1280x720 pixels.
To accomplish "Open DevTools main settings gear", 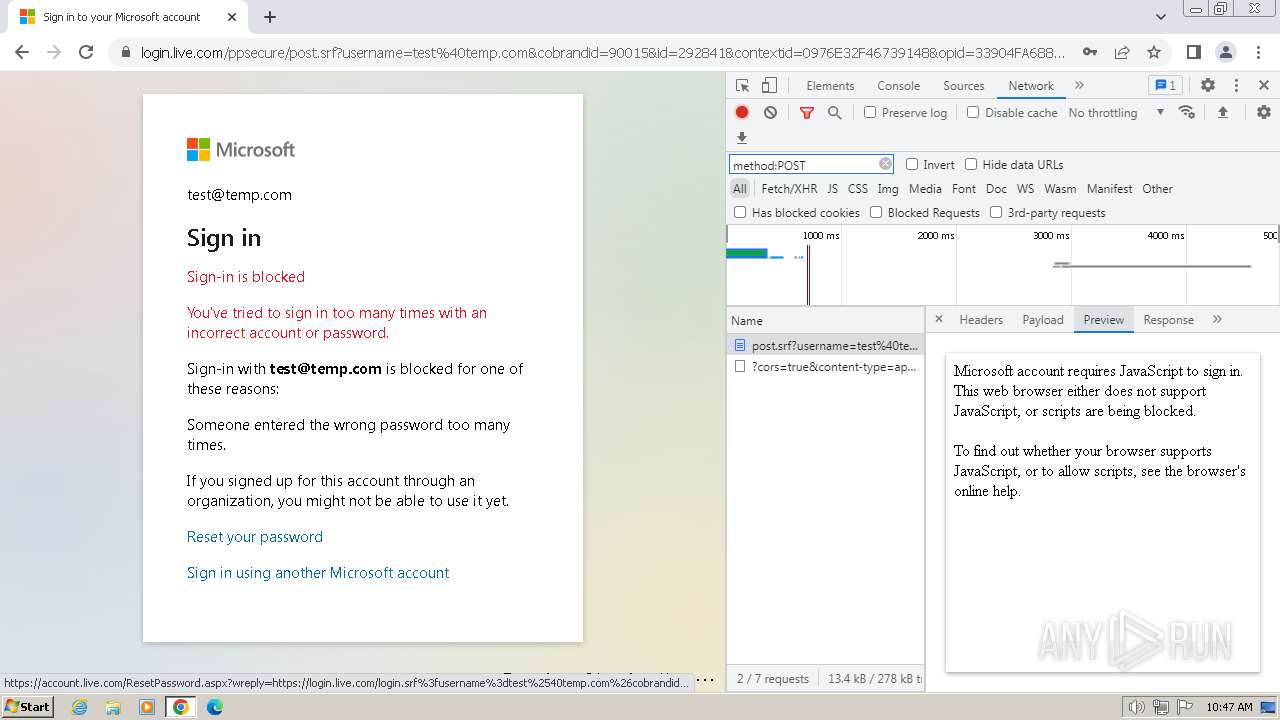I will (1208, 86).
